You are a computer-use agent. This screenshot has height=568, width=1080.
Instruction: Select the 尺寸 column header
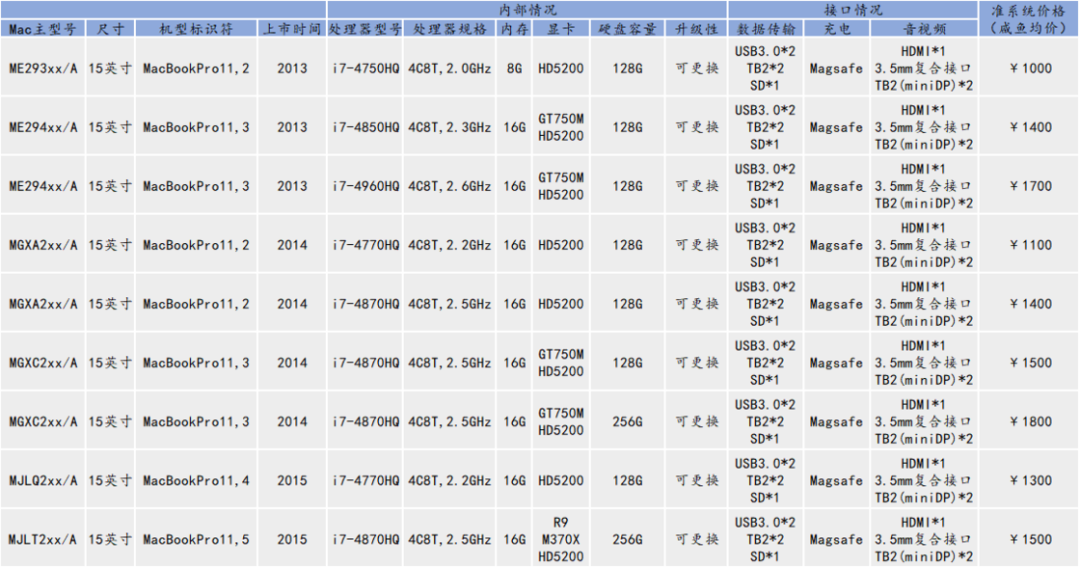click(x=110, y=29)
